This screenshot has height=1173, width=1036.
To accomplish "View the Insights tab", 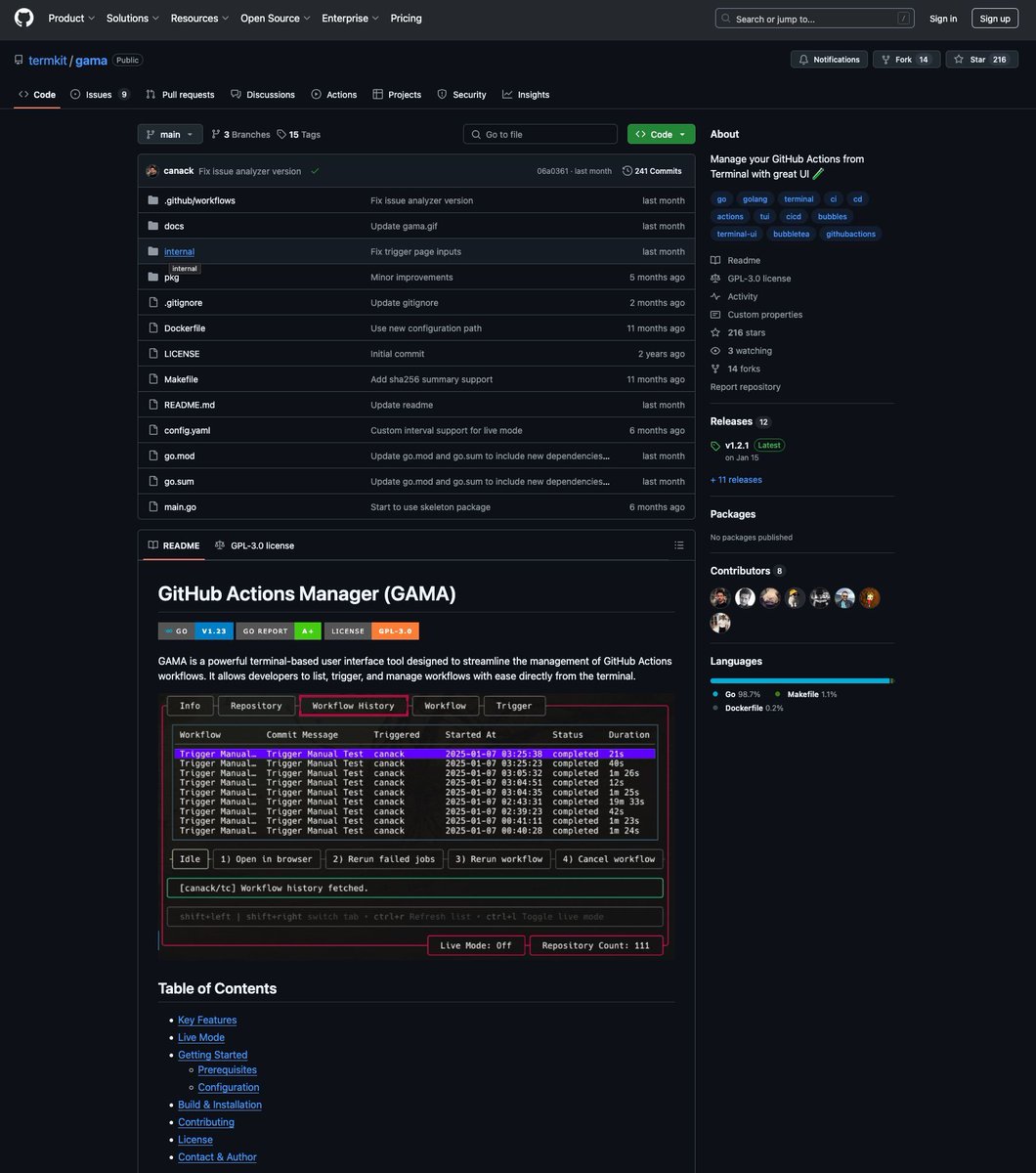I will pos(526,95).
